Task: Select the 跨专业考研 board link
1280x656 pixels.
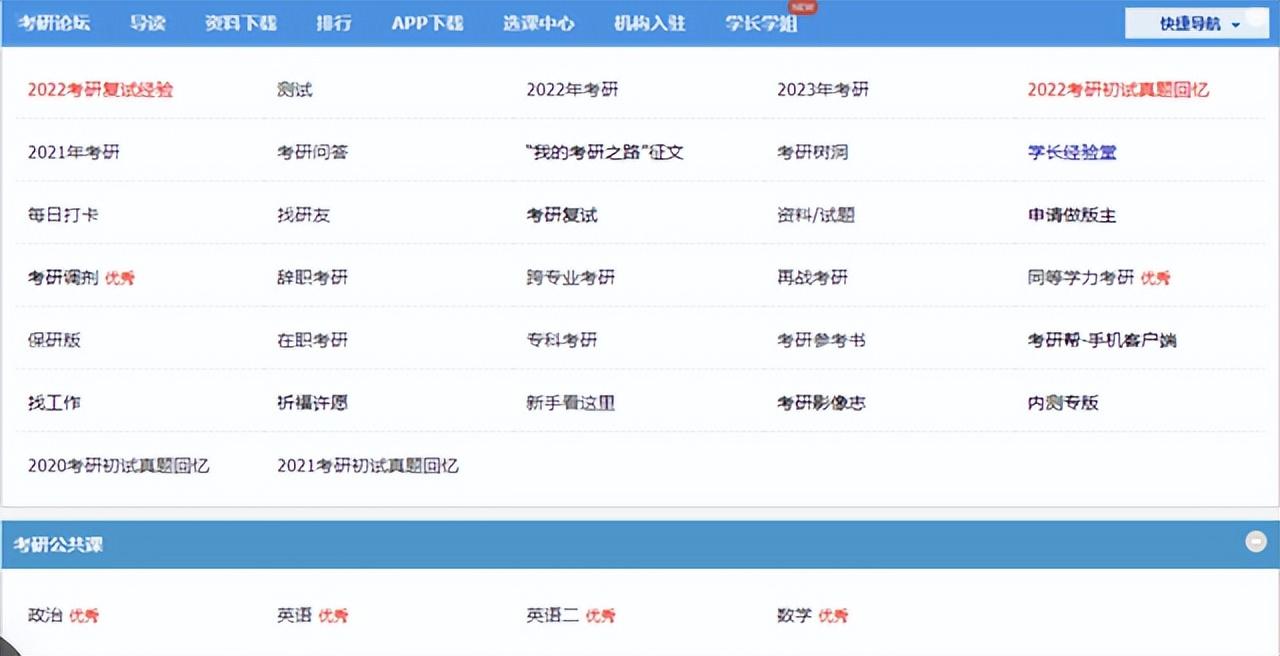Action: (571, 277)
